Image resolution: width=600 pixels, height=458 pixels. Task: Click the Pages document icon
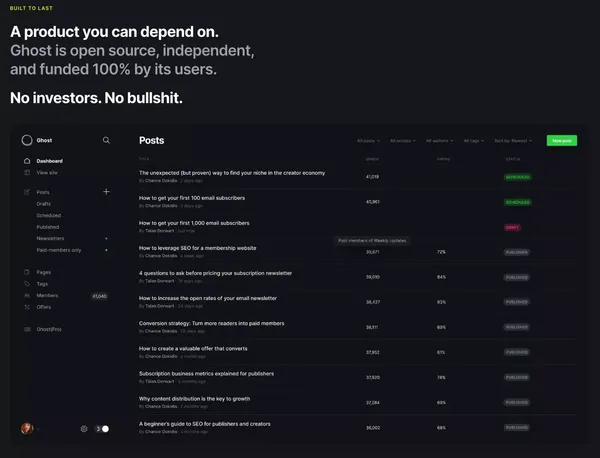(x=27, y=272)
